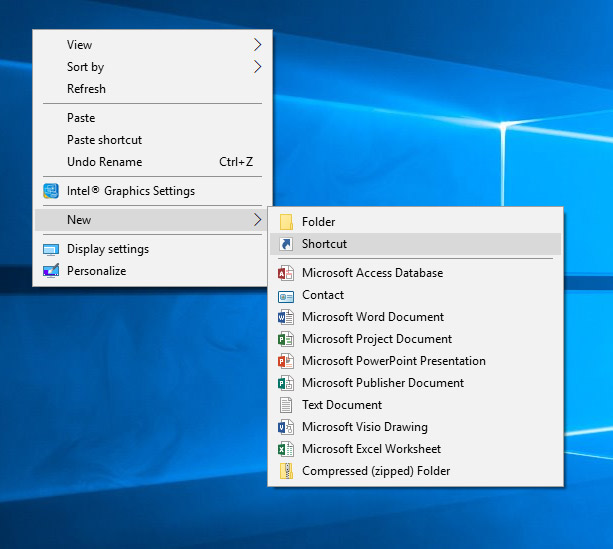Create a Microsoft Publisher Document
The height and width of the screenshot is (549, 613).
pos(416,383)
